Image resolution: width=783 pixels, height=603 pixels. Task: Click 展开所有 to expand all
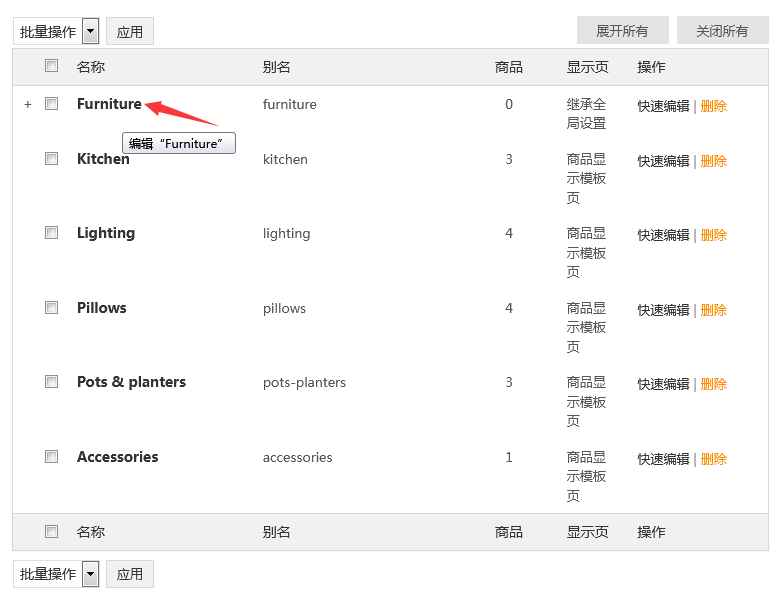coord(622,31)
